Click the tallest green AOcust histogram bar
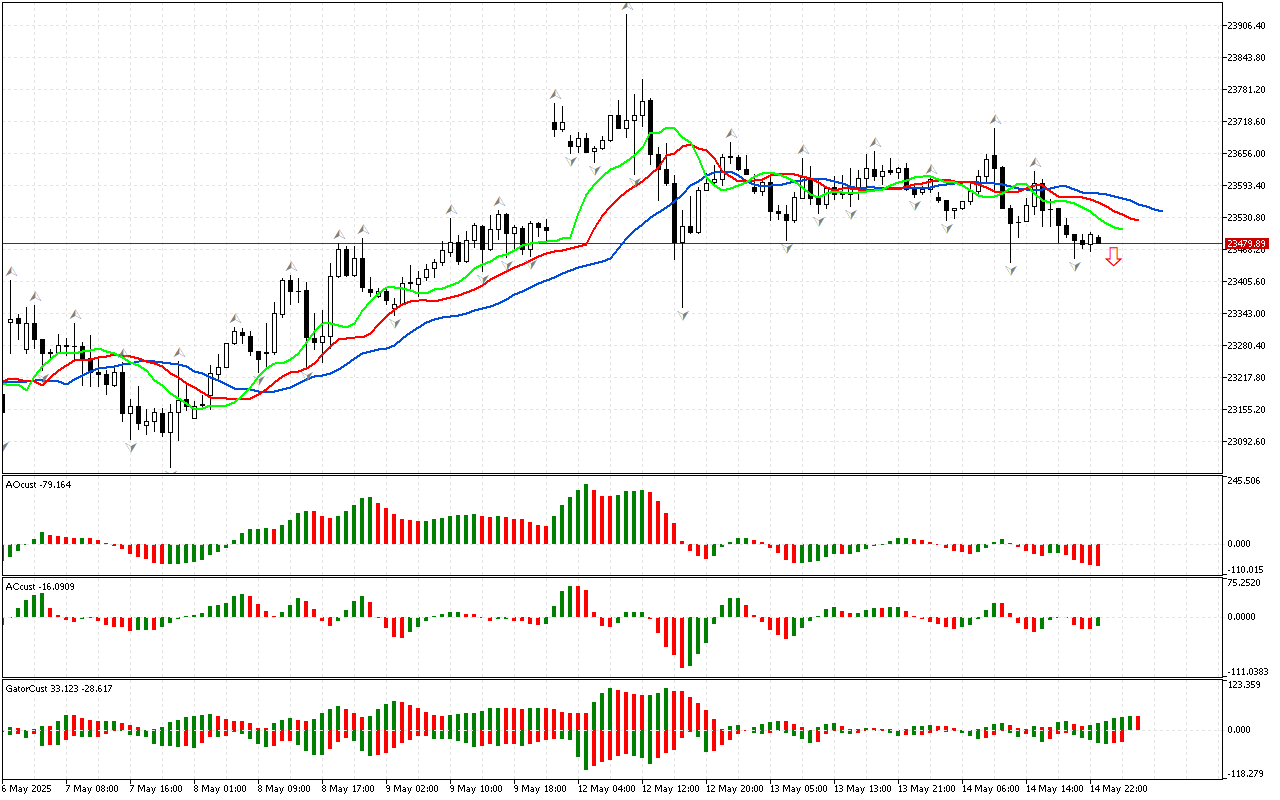The height and width of the screenshot is (800, 1280). (x=586, y=514)
